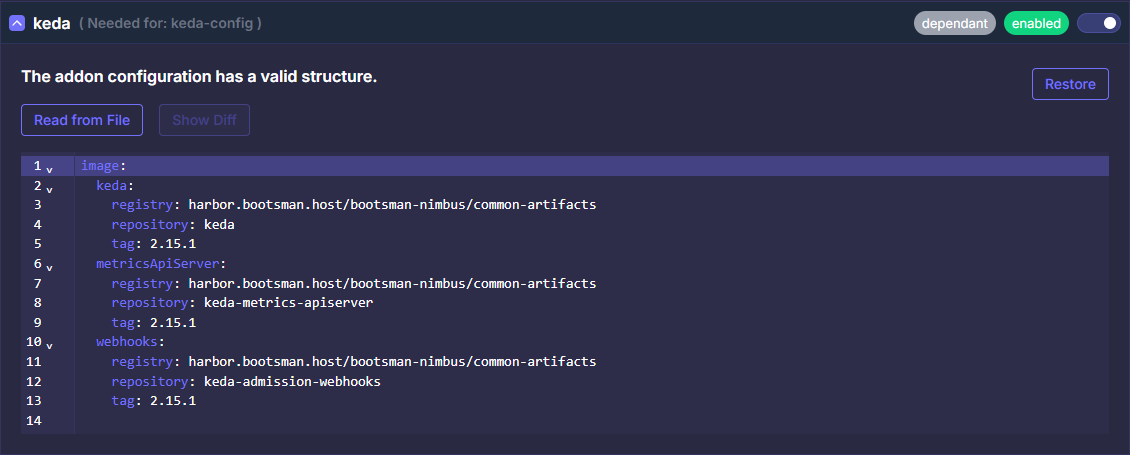Collapse the webhooks section fold arrow
Screen dimensions: 1130x455
tap(50, 344)
